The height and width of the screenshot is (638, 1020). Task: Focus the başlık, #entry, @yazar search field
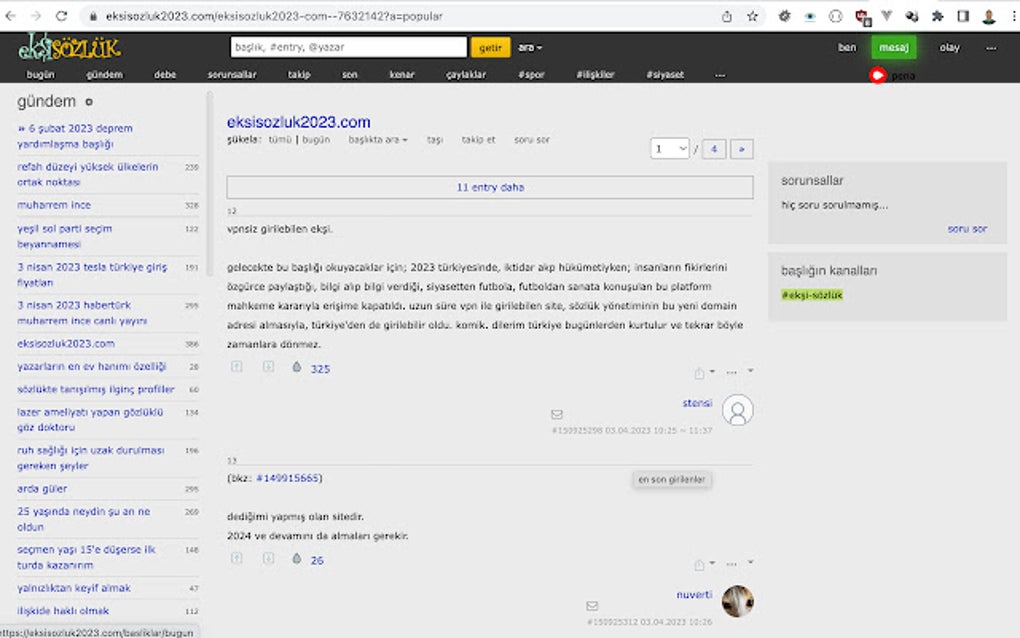pos(349,47)
